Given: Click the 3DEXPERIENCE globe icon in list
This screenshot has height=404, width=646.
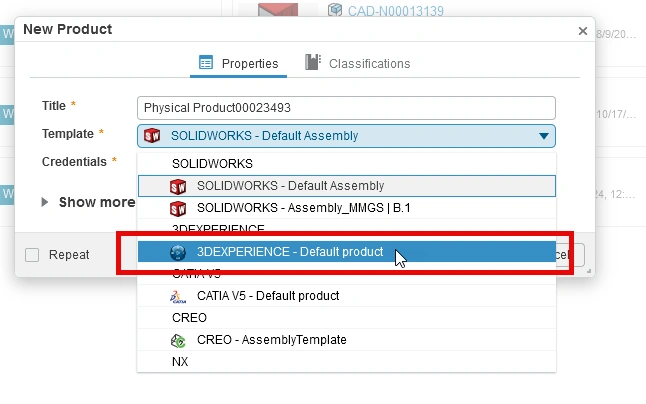Looking at the screenshot, I should point(178,252).
